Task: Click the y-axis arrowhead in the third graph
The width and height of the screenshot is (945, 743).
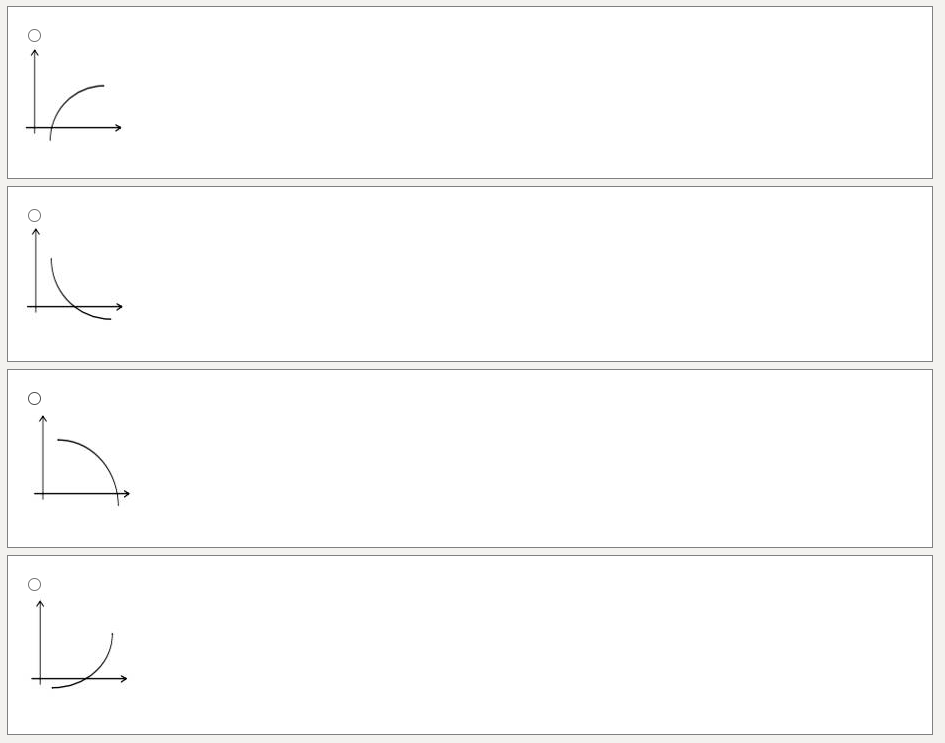Action: click(43, 419)
